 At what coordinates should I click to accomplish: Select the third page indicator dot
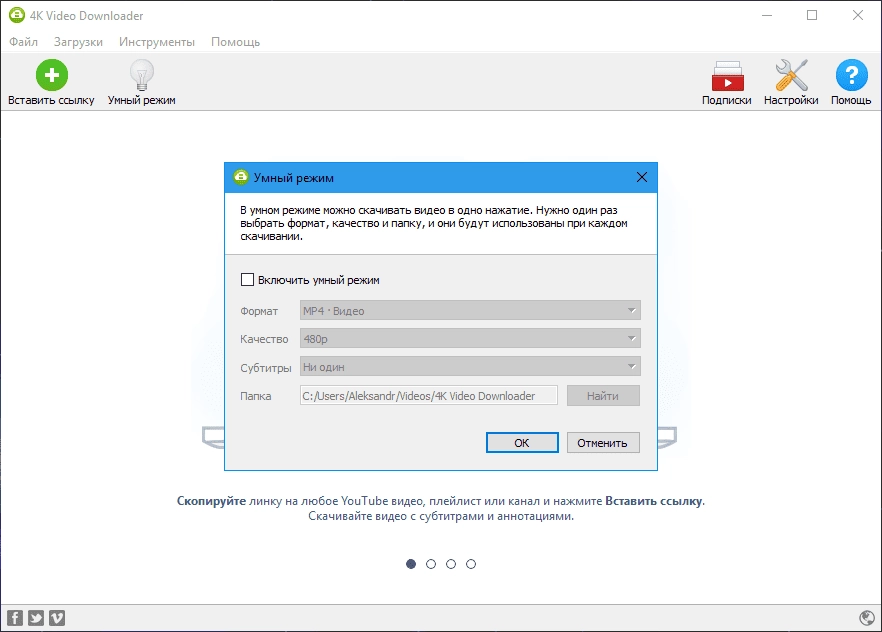pyautogui.click(x=451, y=563)
